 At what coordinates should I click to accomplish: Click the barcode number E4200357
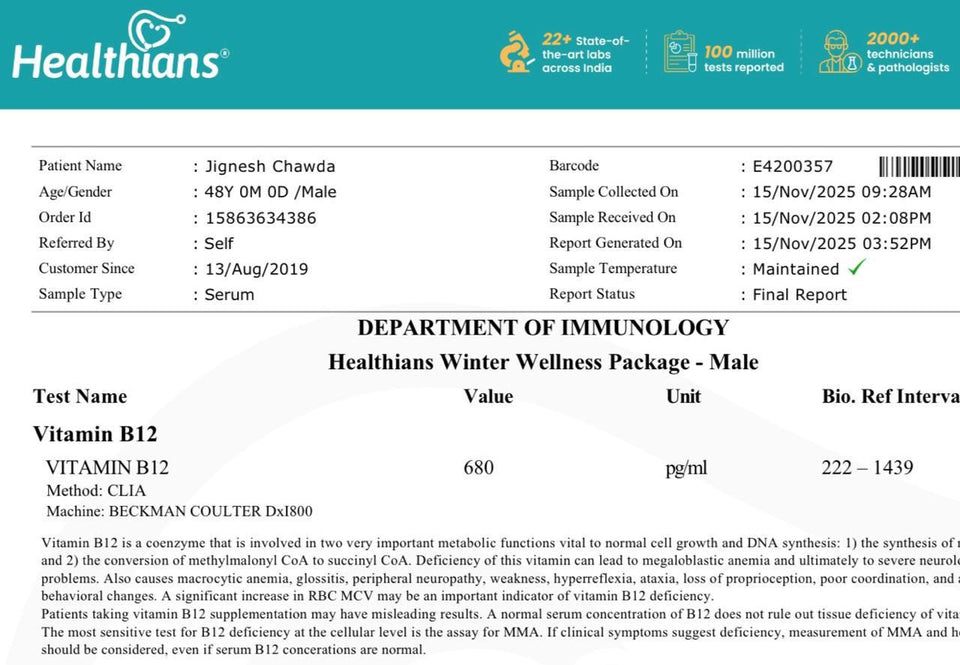[x=793, y=166]
